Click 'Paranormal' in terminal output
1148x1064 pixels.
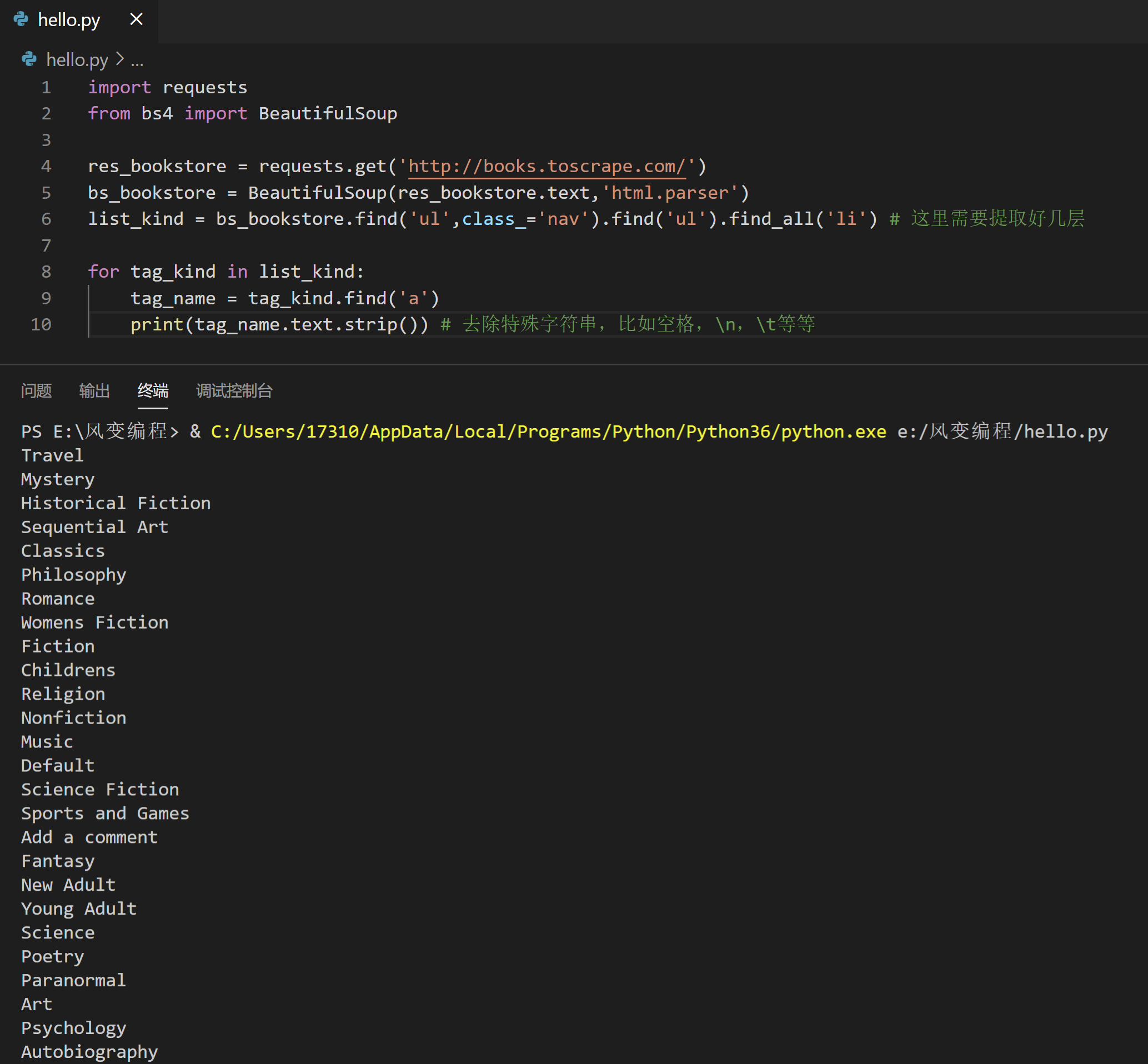coord(74,981)
